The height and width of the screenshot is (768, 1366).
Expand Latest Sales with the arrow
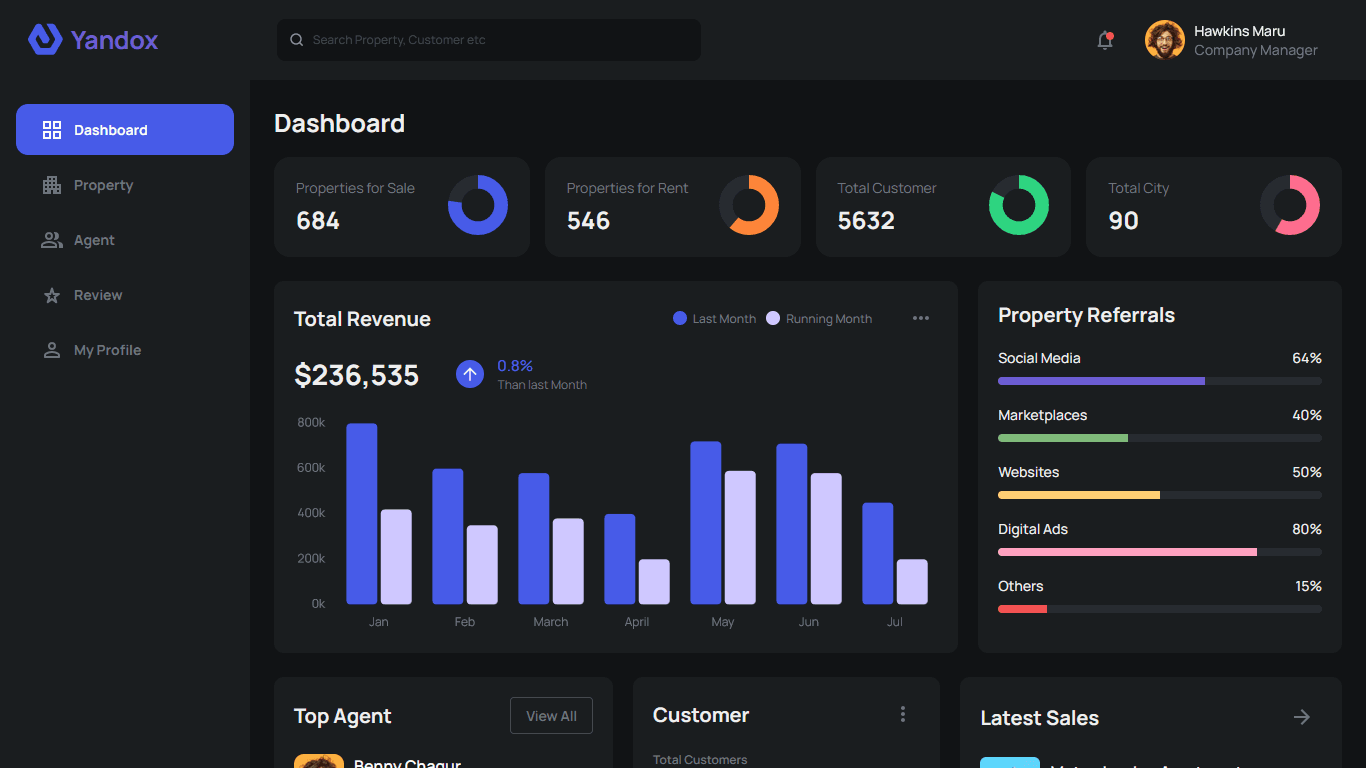[1301, 717]
